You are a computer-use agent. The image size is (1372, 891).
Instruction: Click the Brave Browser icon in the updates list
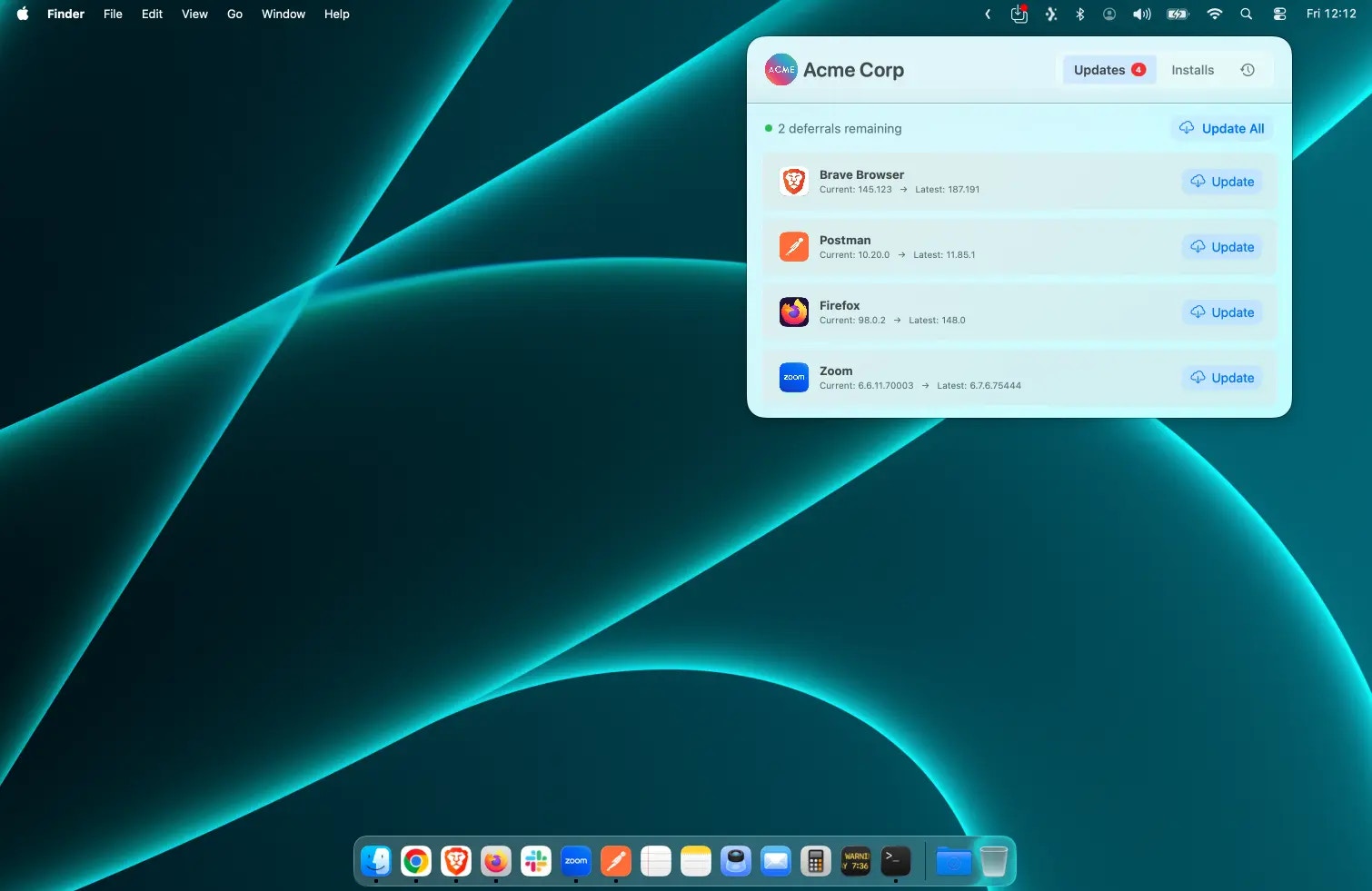(x=793, y=181)
